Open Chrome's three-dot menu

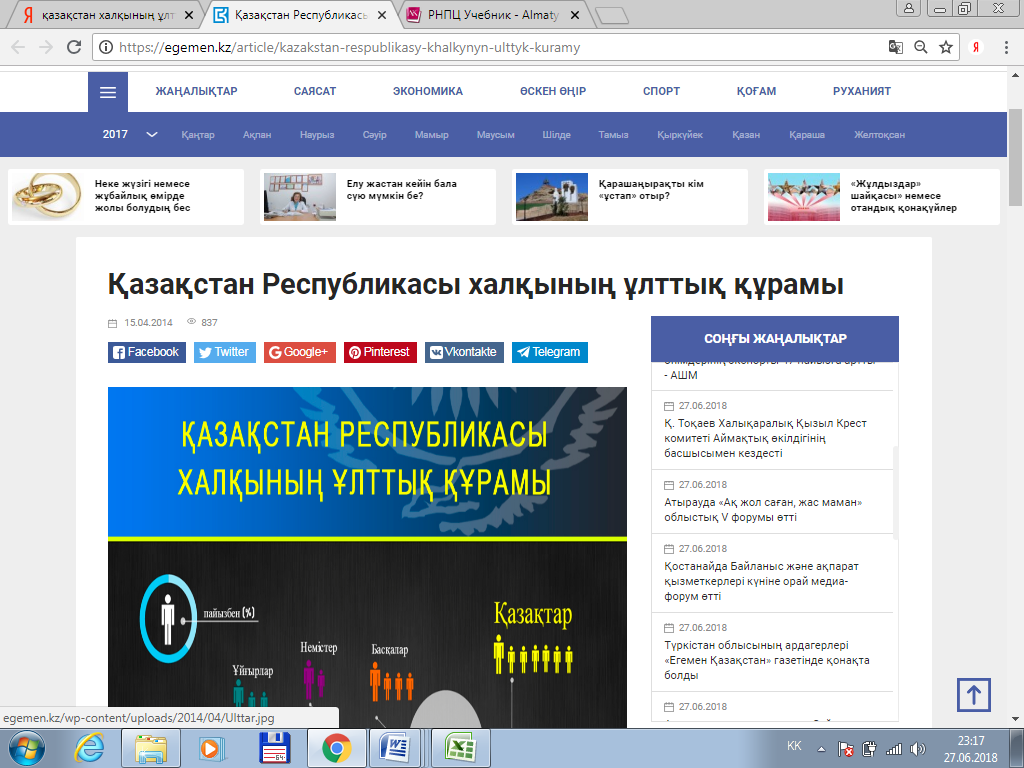click(x=1006, y=47)
